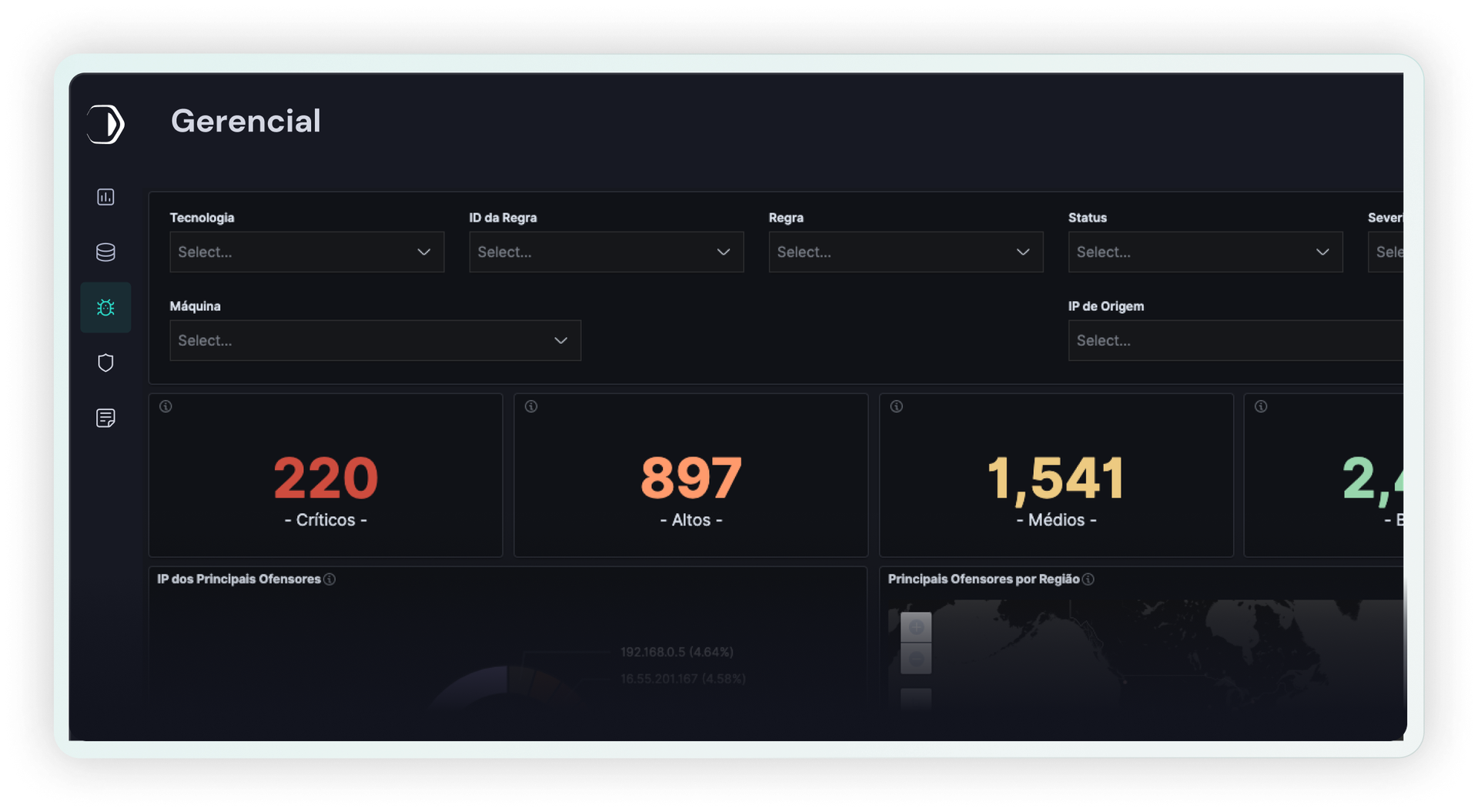Click info icon on Críticos card
Viewport: 1478px width, 812px height.
pyautogui.click(x=166, y=406)
